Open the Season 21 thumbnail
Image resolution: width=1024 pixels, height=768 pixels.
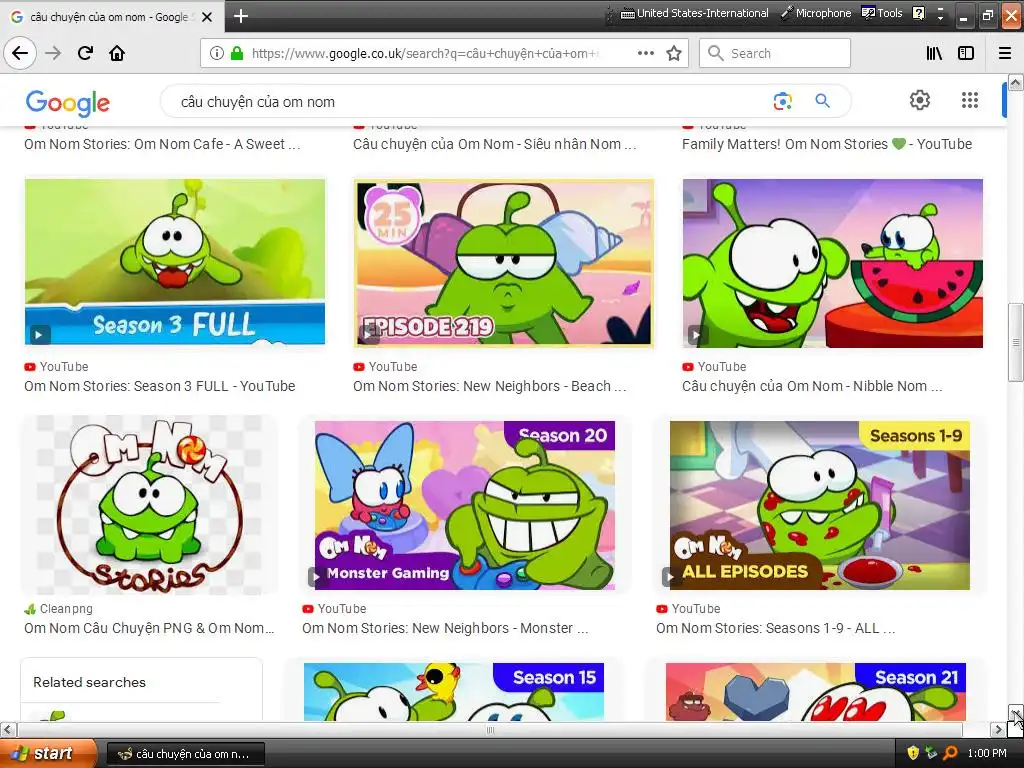(x=816, y=692)
